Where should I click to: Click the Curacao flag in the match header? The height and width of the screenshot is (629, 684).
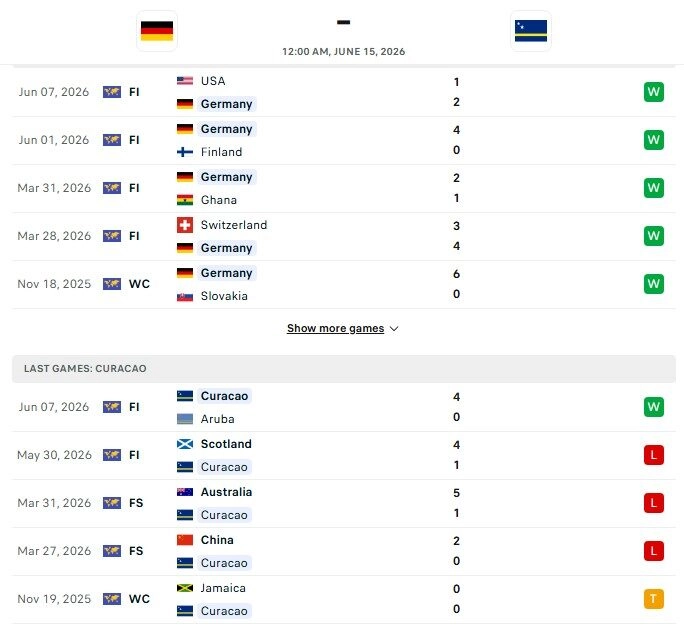click(x=530, y=31)
